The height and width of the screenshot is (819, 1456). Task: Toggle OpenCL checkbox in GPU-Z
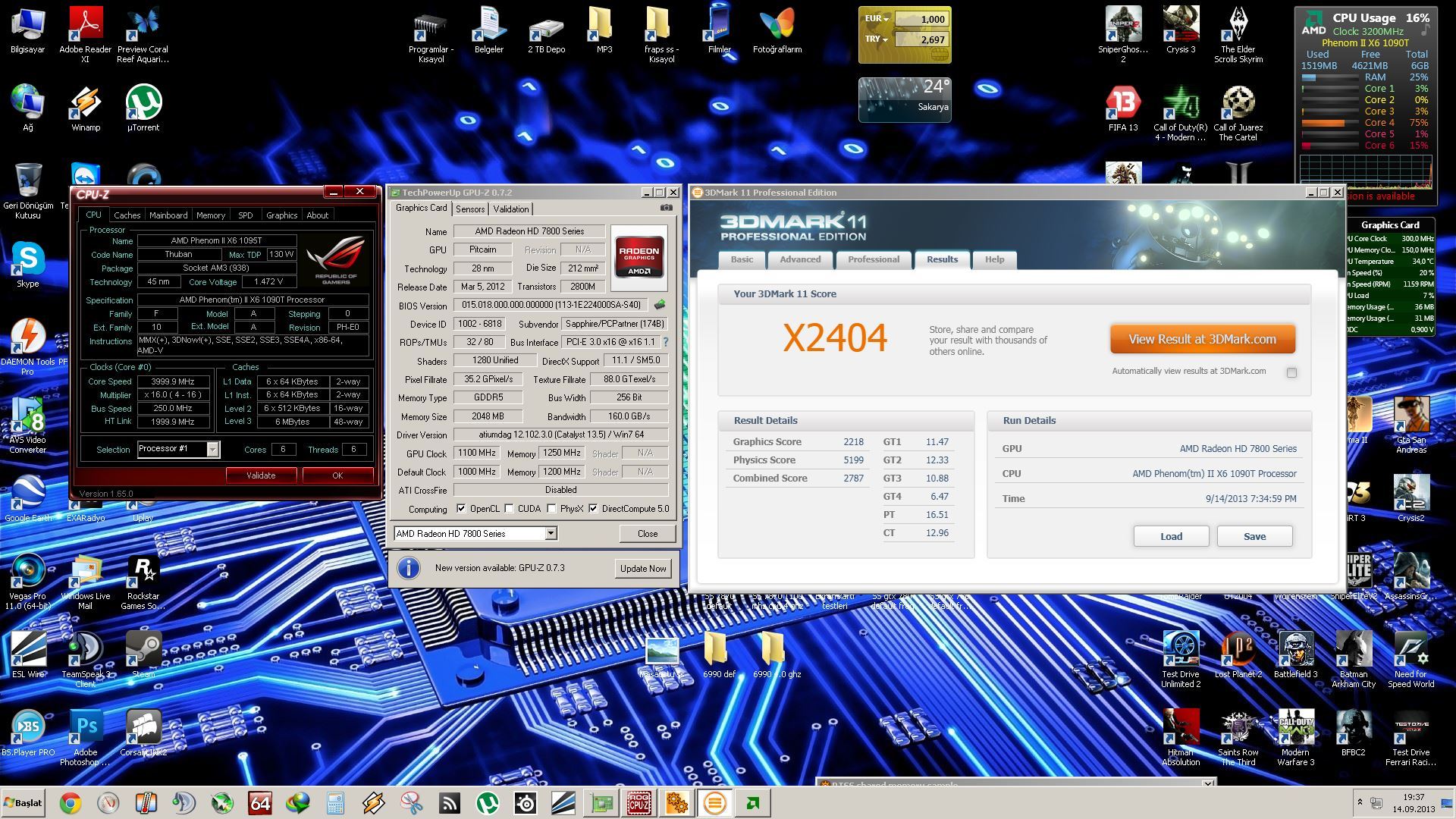pyautogui.click(x=461, y=509)
